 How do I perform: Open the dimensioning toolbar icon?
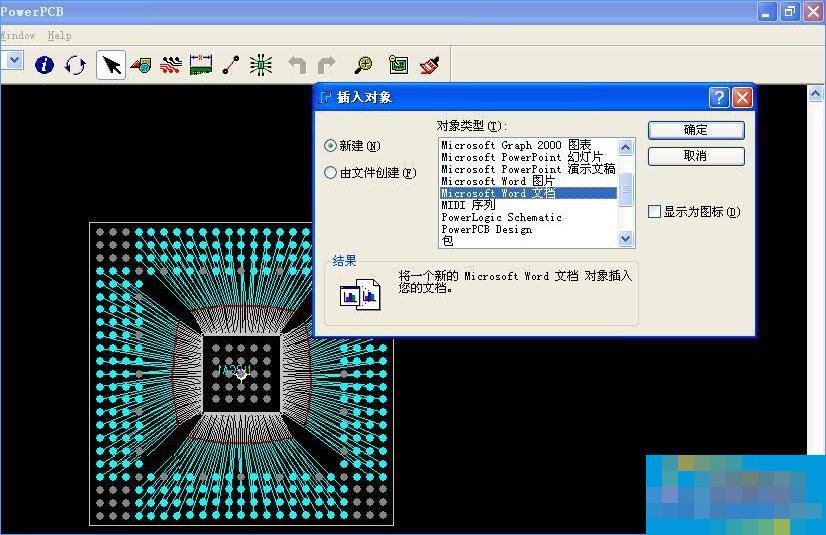[x=201, y=65]
